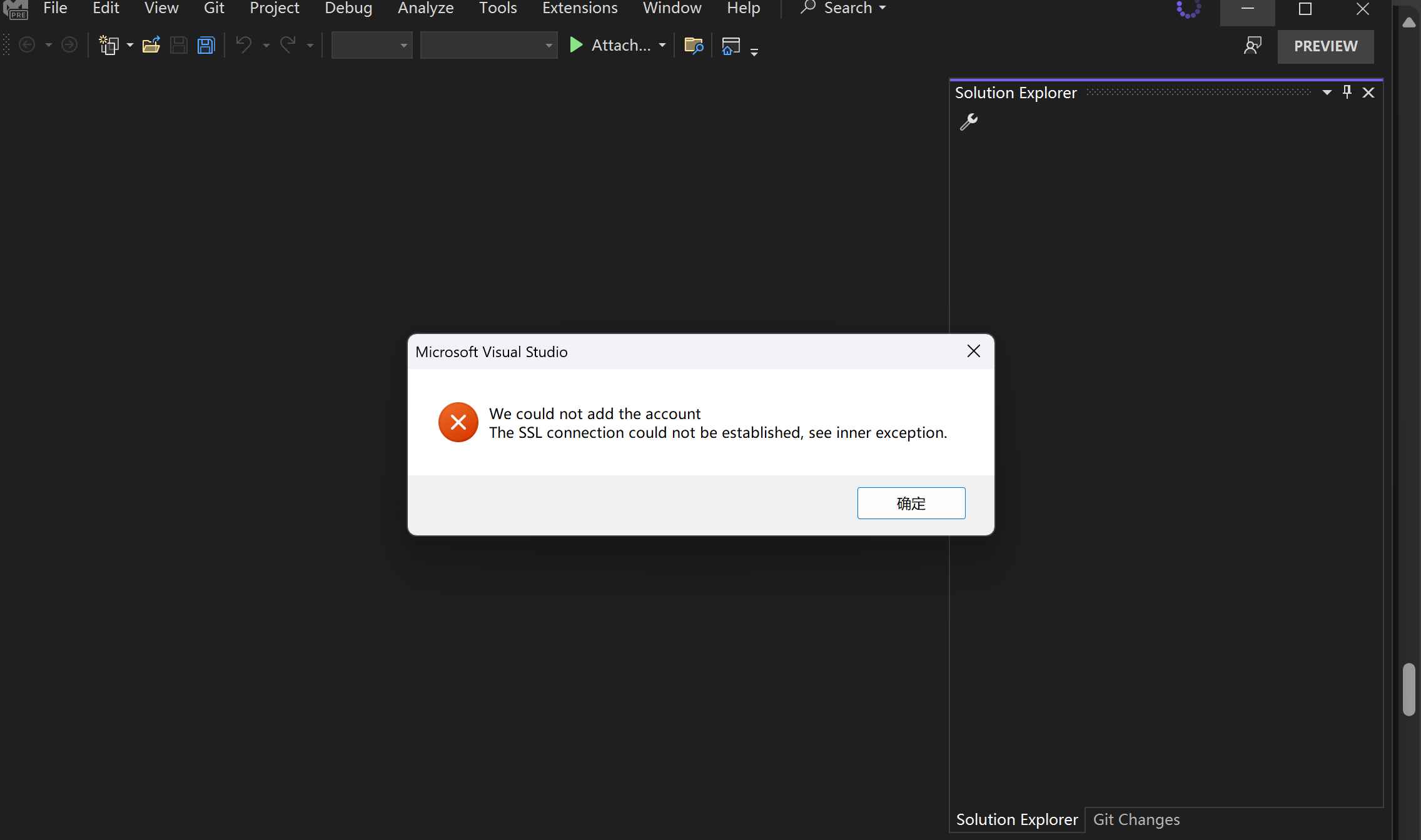Open the Project menu
The image size is (1421, 840).
[x=275, y=8]
